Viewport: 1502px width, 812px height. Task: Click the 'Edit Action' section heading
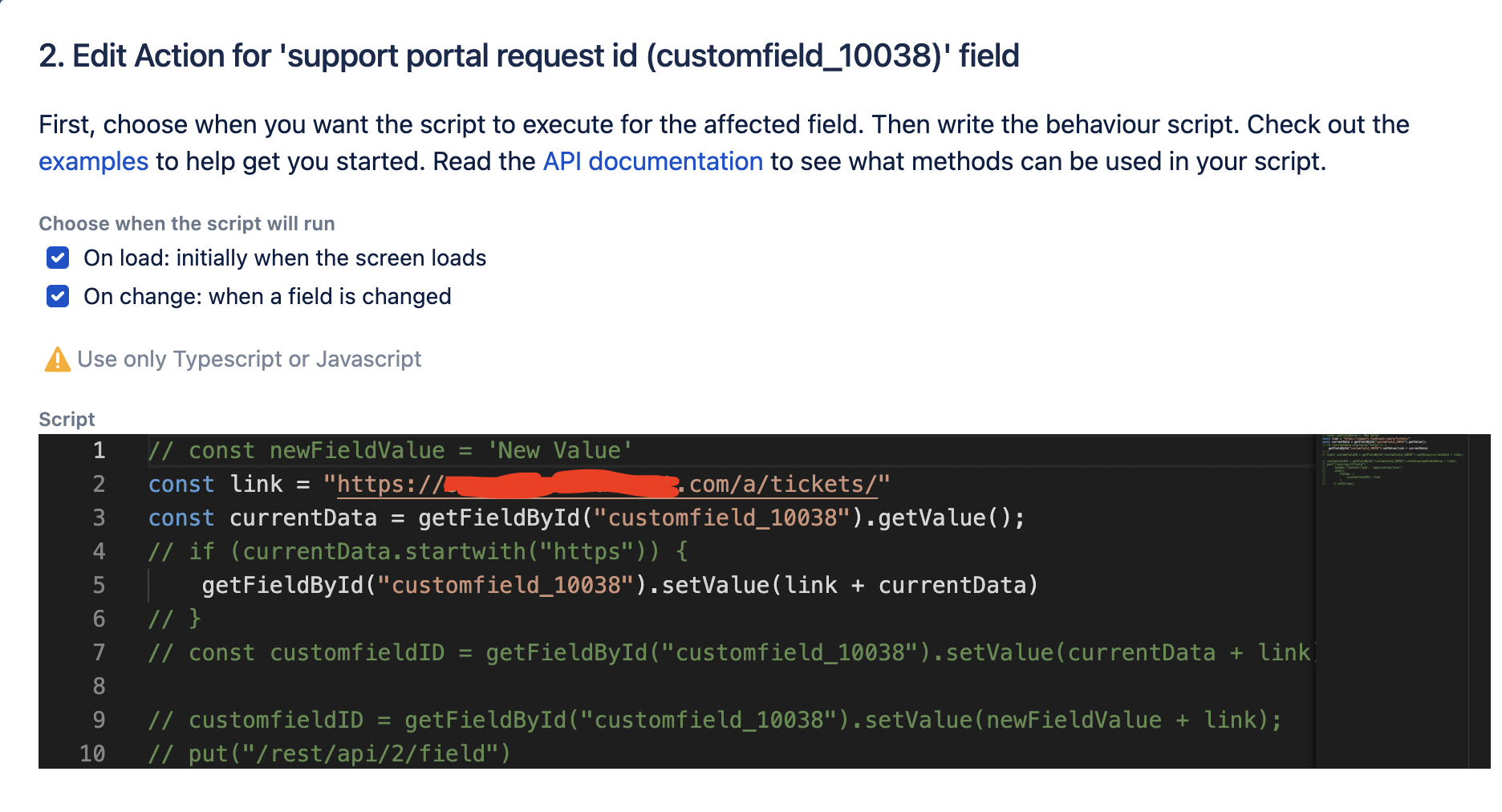529,56
